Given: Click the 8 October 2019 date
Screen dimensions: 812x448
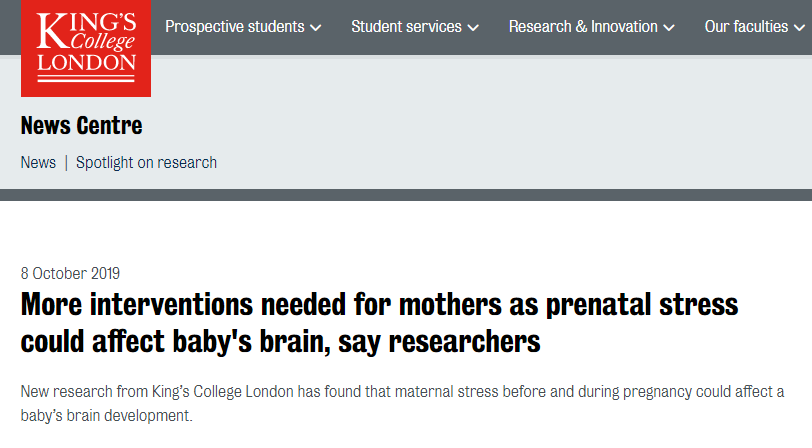Looking at the screenshot, I should click(x=70, y=273).
